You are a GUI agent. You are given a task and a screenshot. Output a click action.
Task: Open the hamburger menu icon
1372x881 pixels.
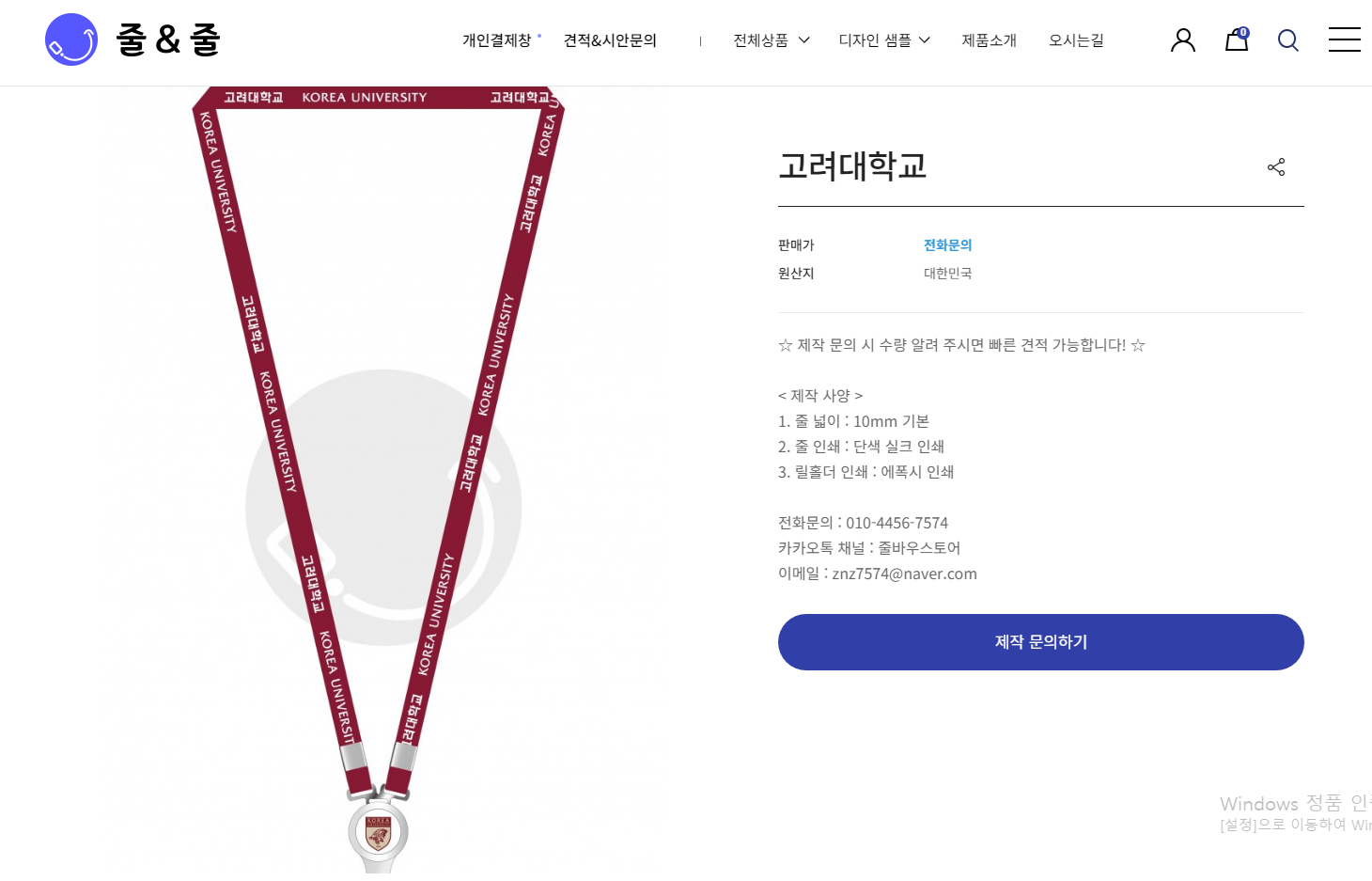[1345, 39]
